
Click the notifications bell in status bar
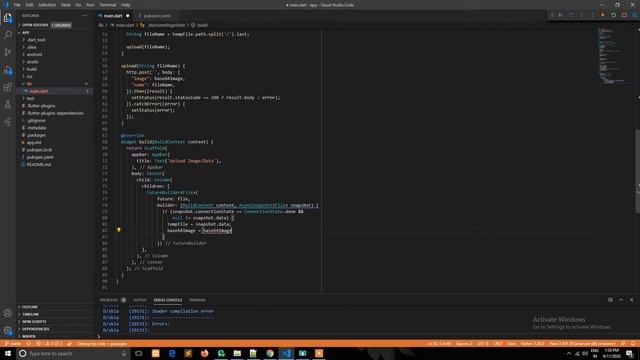point(633,344)
